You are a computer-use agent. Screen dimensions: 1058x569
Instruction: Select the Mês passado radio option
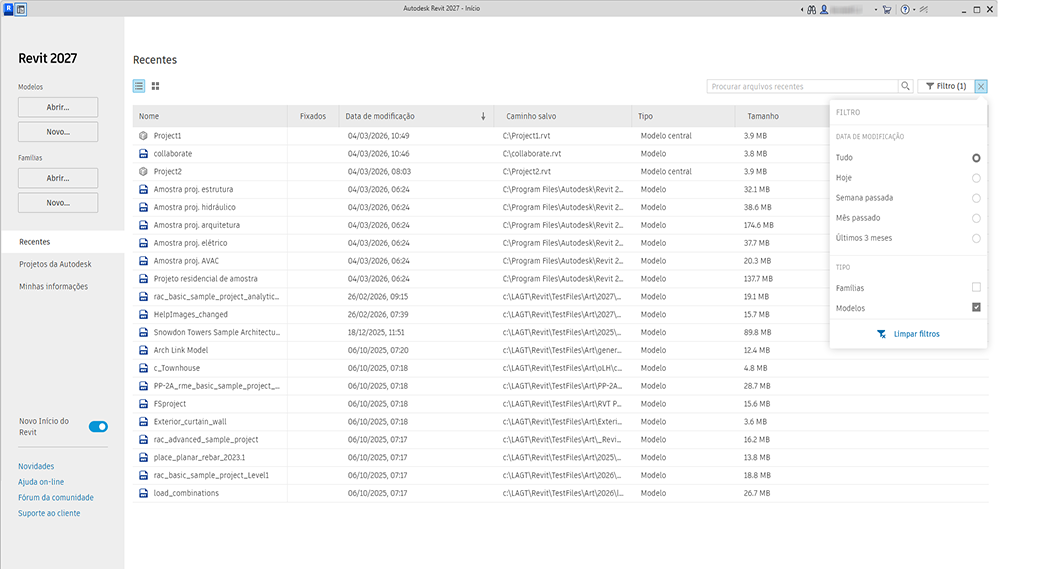coord(976,218)
